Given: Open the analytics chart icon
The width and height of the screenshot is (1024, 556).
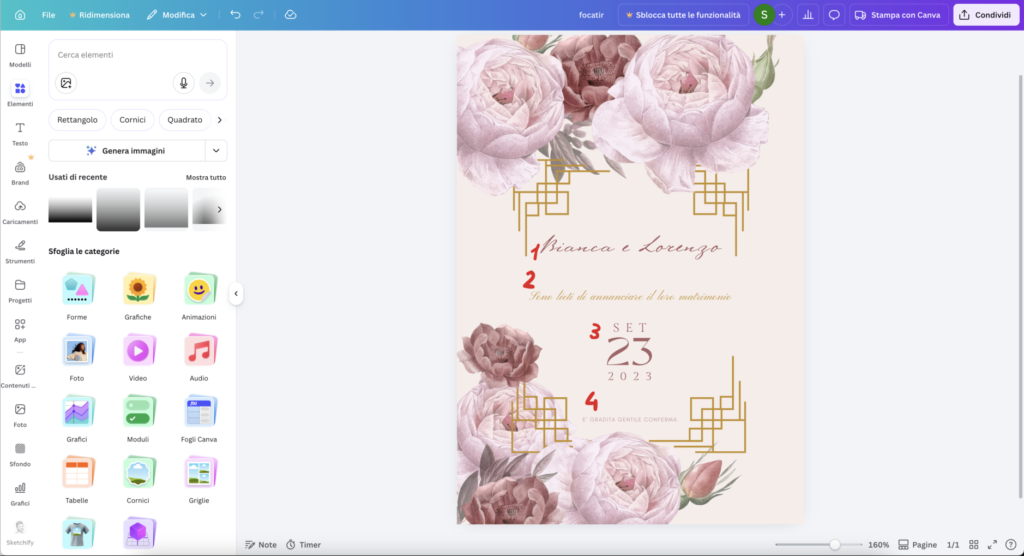Looking at the screenshot, I should (x=808, y=14).
